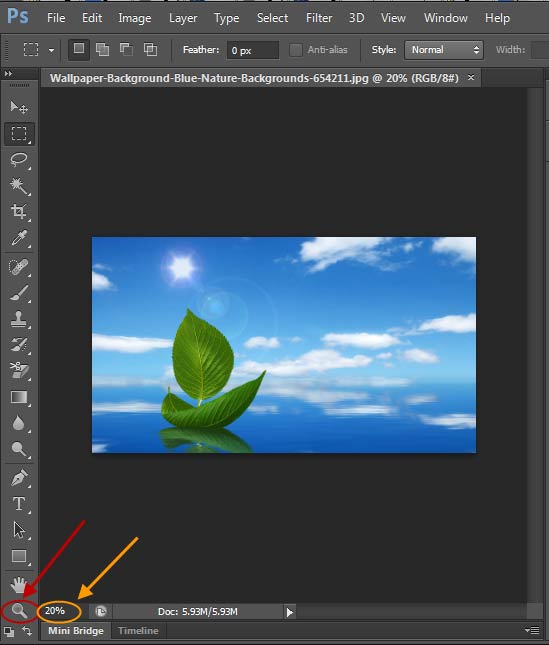
Task: Open the View menu
Action: point(393,18)
